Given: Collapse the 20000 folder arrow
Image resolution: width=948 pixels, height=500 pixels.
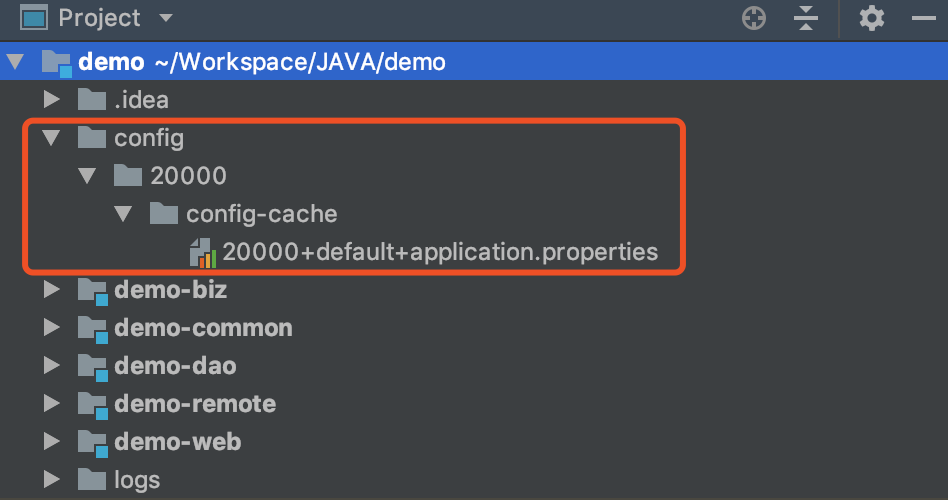Looking at the screenshot, I should point(88,176).
